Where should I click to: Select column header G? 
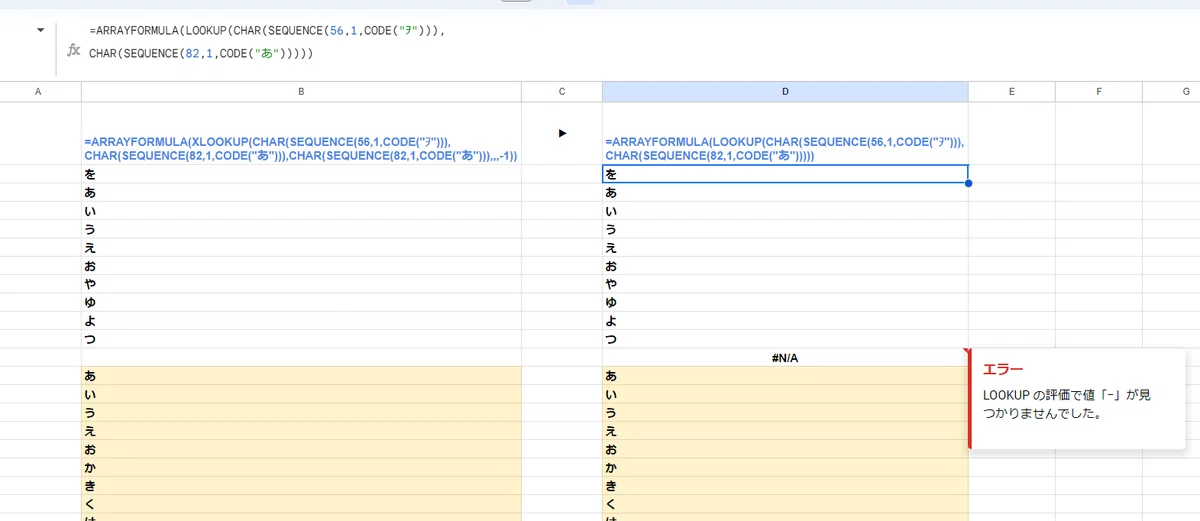coord(1171,91)
